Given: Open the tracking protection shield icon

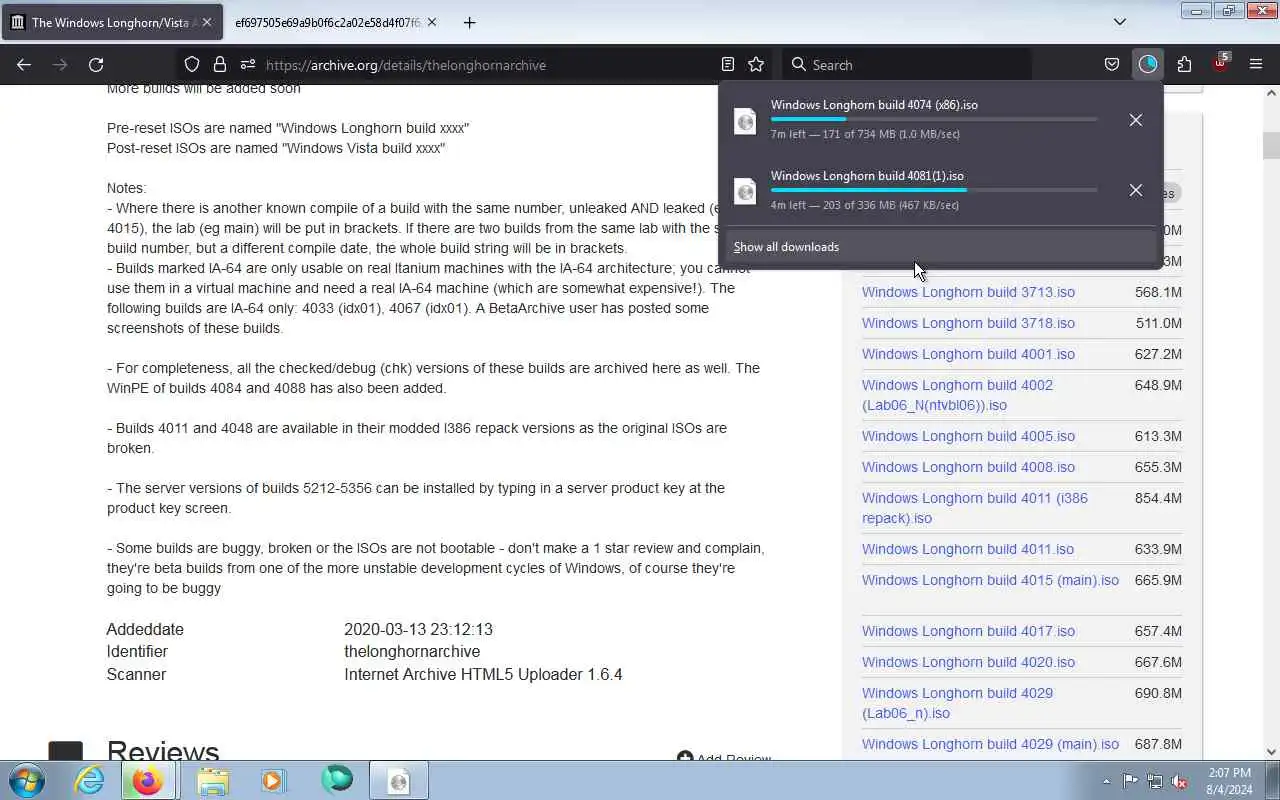Looking at the screenshot, I should pos(192,64).
